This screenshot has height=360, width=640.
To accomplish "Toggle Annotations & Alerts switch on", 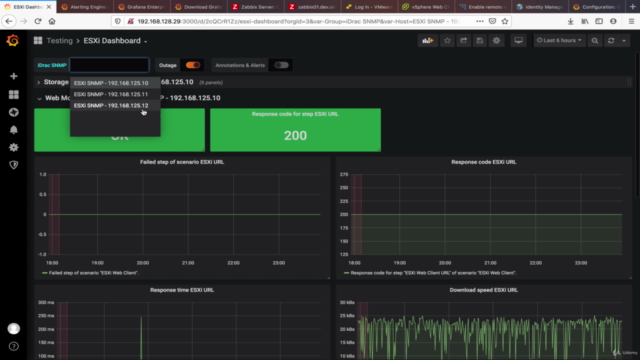I will (281, 65).
